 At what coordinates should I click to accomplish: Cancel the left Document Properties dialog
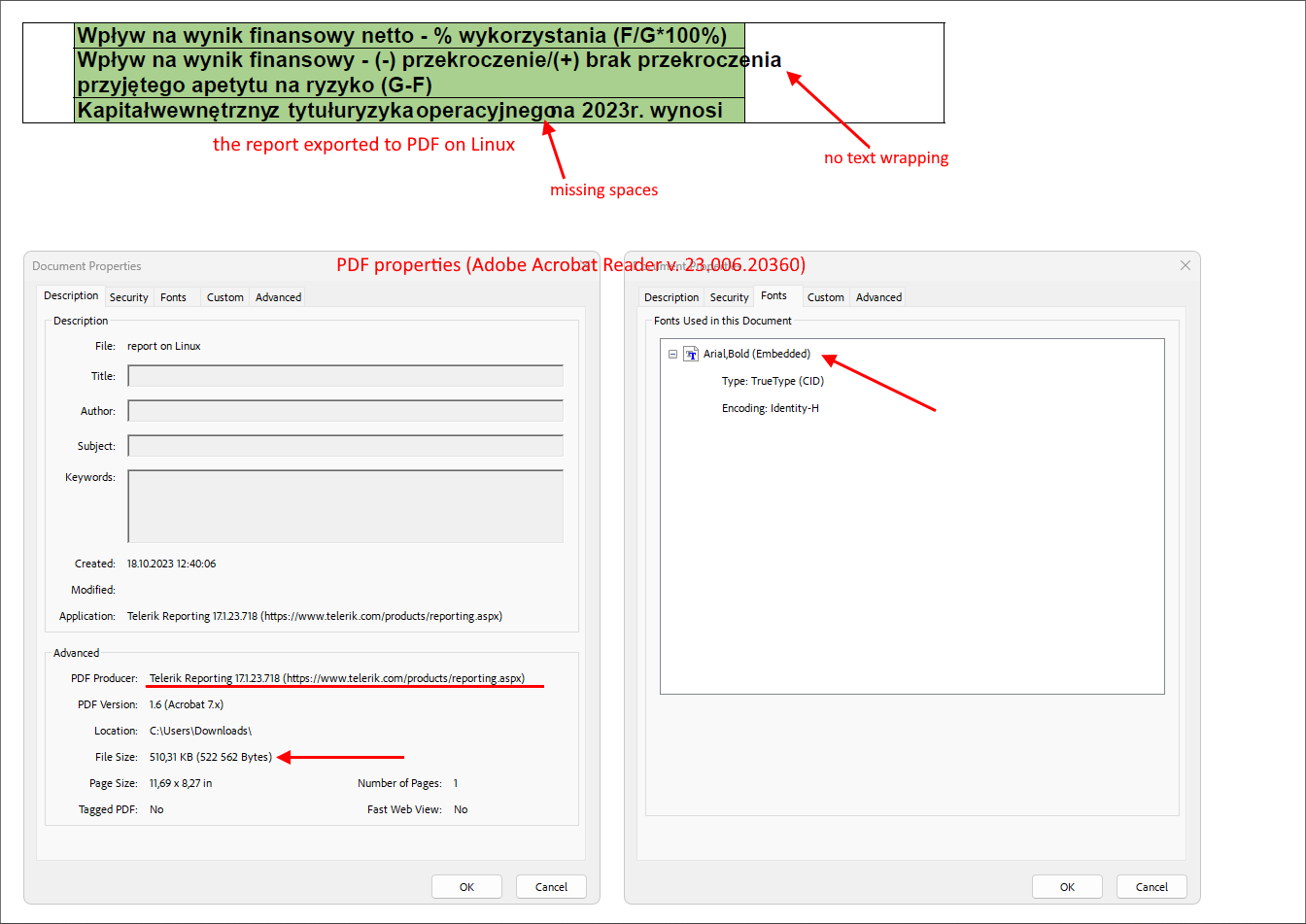pos(551,886)
